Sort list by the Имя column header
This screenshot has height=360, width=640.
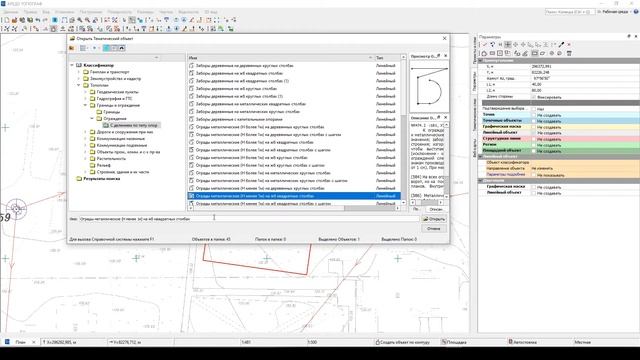point(280,58)
